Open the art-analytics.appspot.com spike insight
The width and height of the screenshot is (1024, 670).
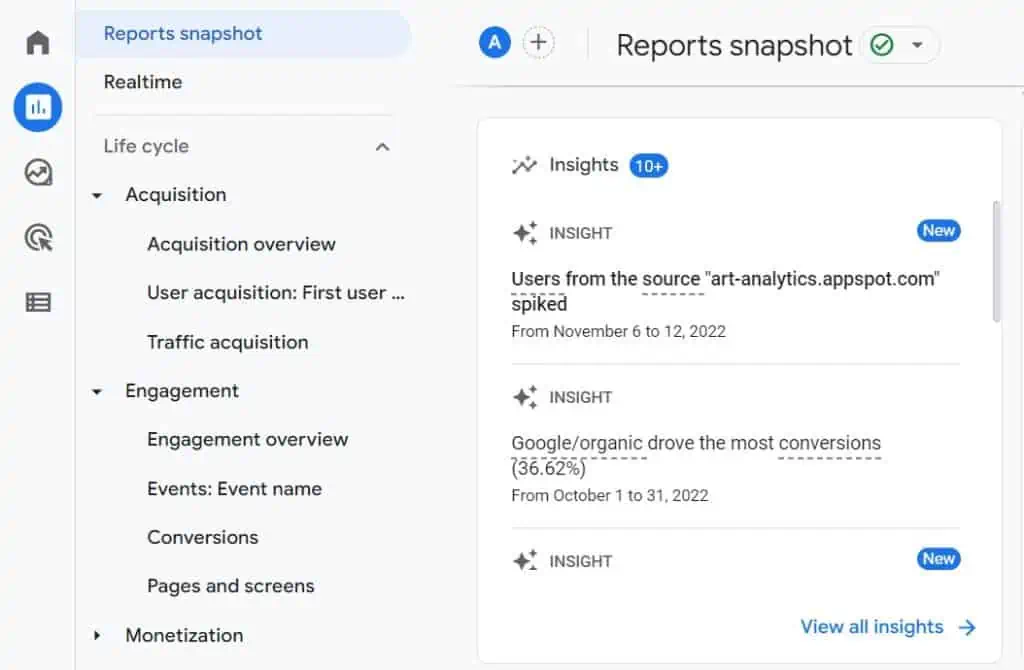pyautogui.click(x=724, y=290)
